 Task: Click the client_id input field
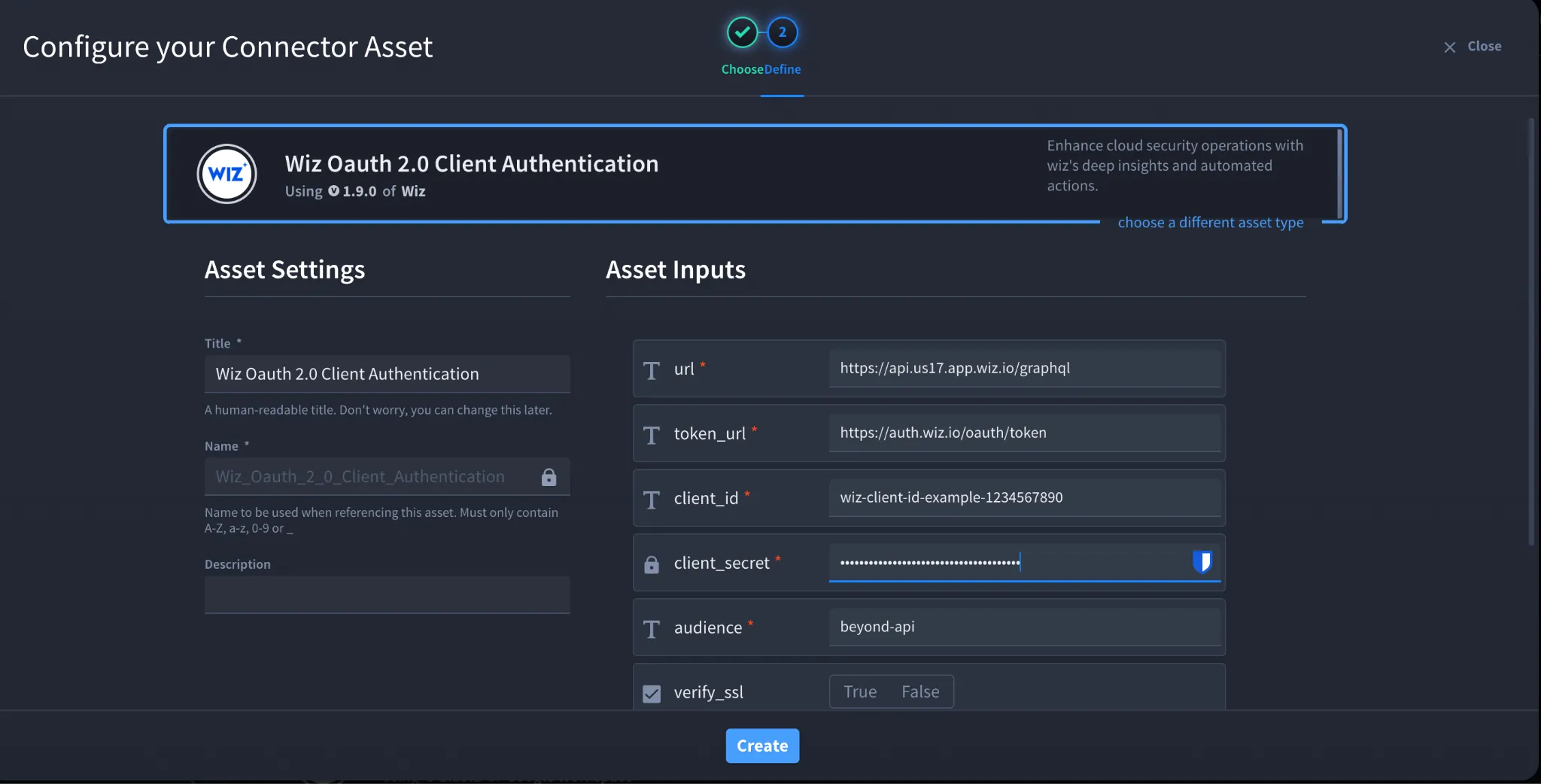[1025, 497]
